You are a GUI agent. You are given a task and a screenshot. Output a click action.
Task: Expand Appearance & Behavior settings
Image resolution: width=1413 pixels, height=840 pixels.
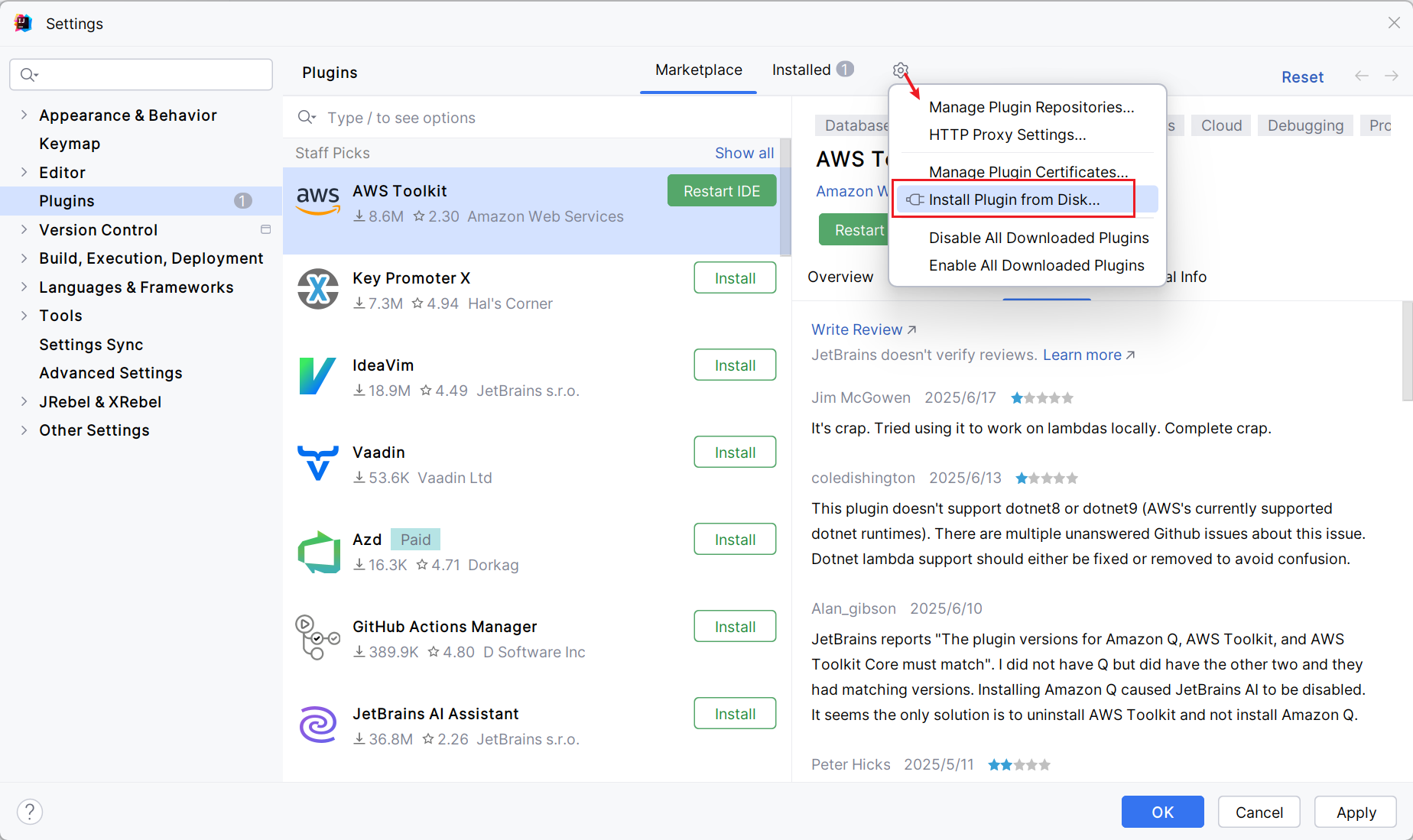coord(24,115)
